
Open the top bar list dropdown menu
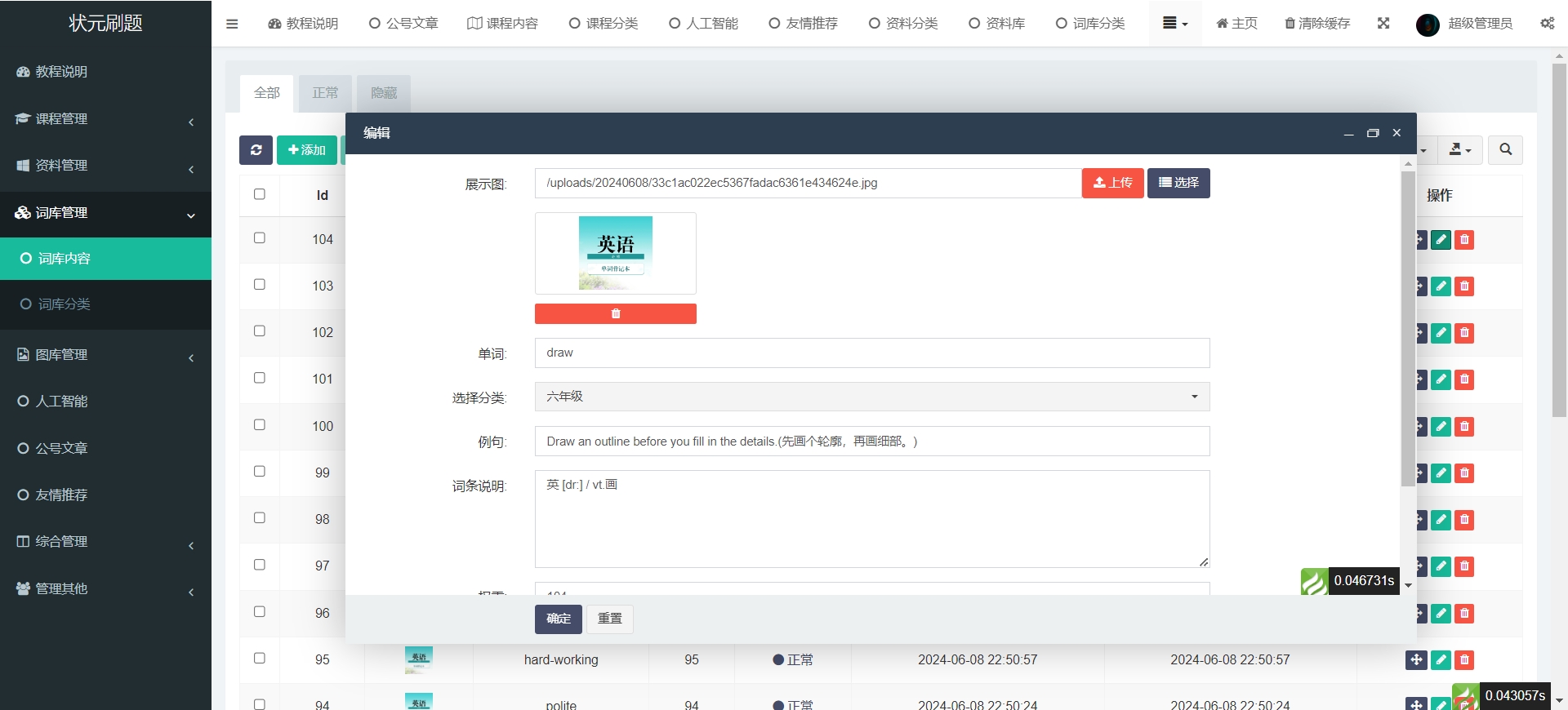1175,24
